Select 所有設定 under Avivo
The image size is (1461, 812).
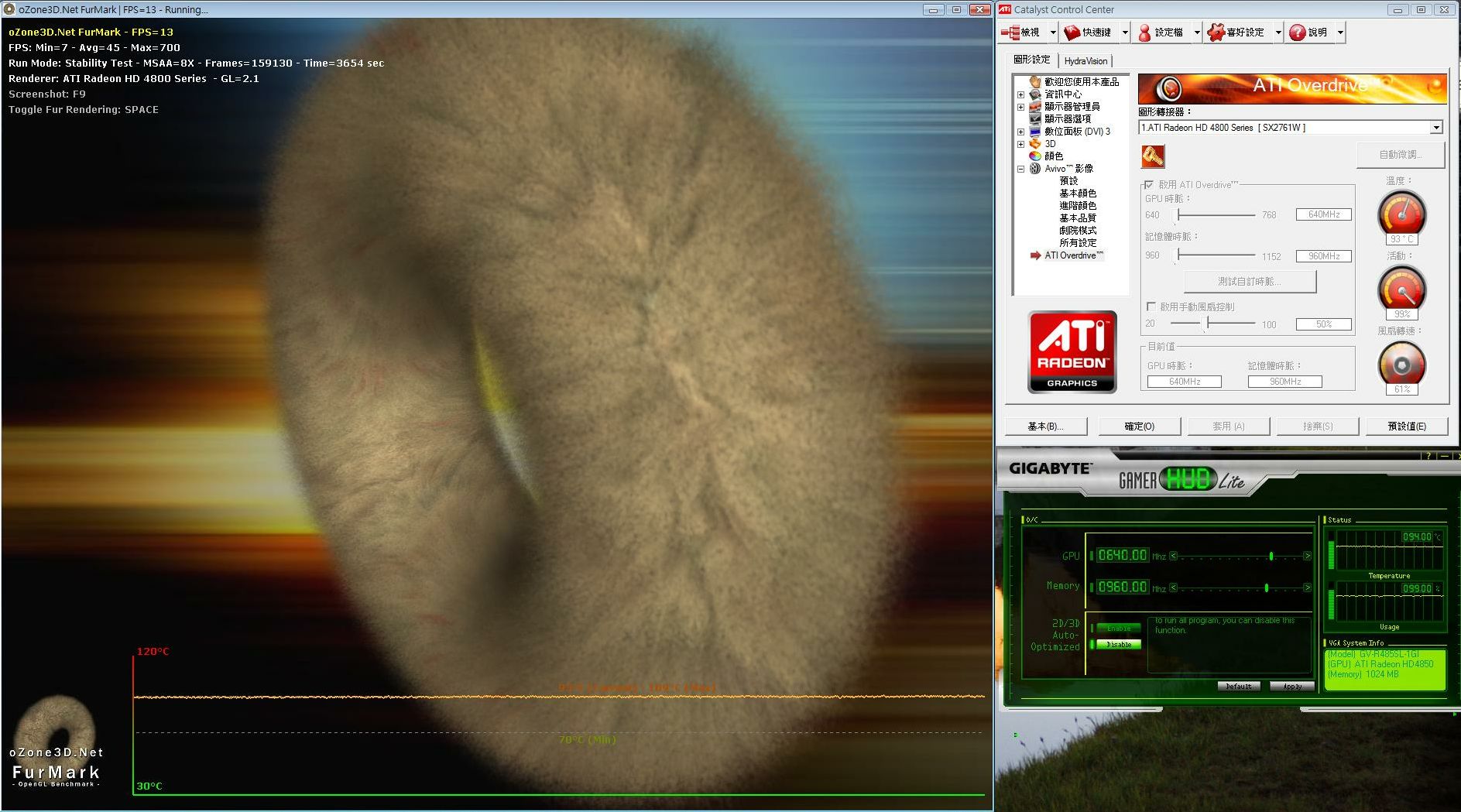pyautogui.click(x=1078, y=242)
